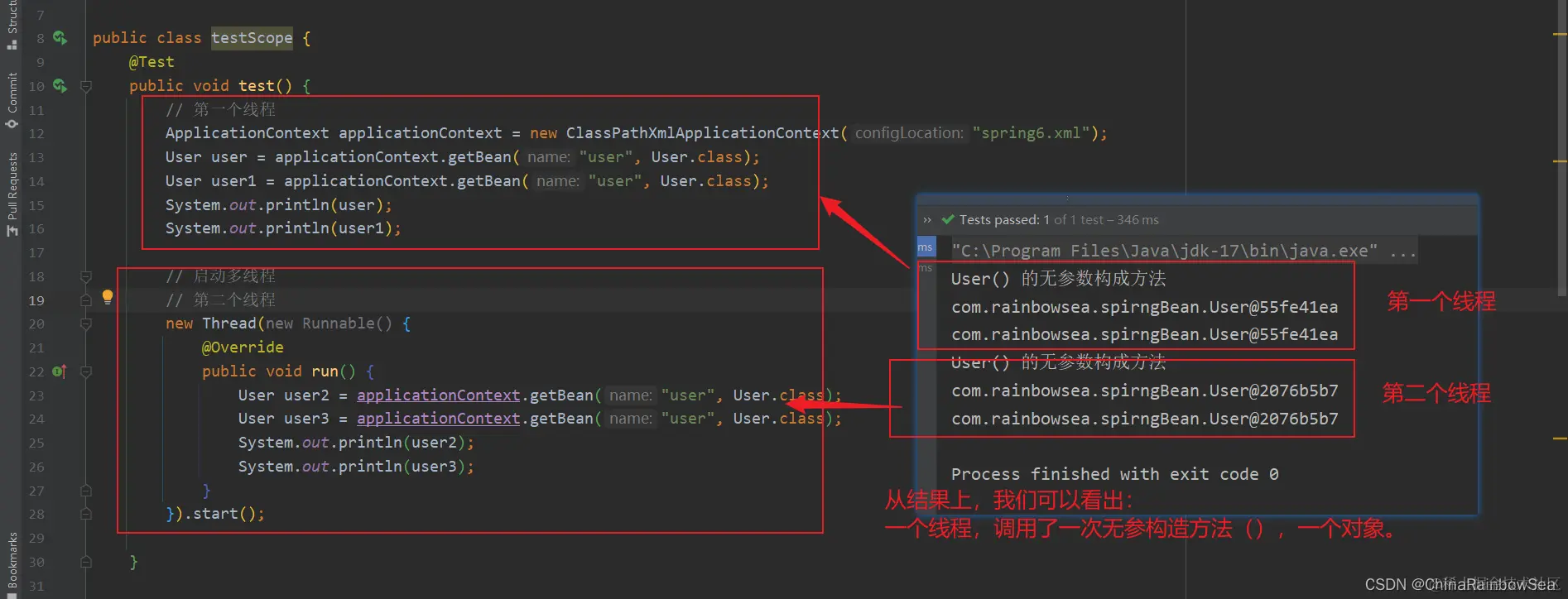This screenshot has width=1568, height=599.
Task: Toggle the fold marker on line 19
Action: [x=86, y=300]
